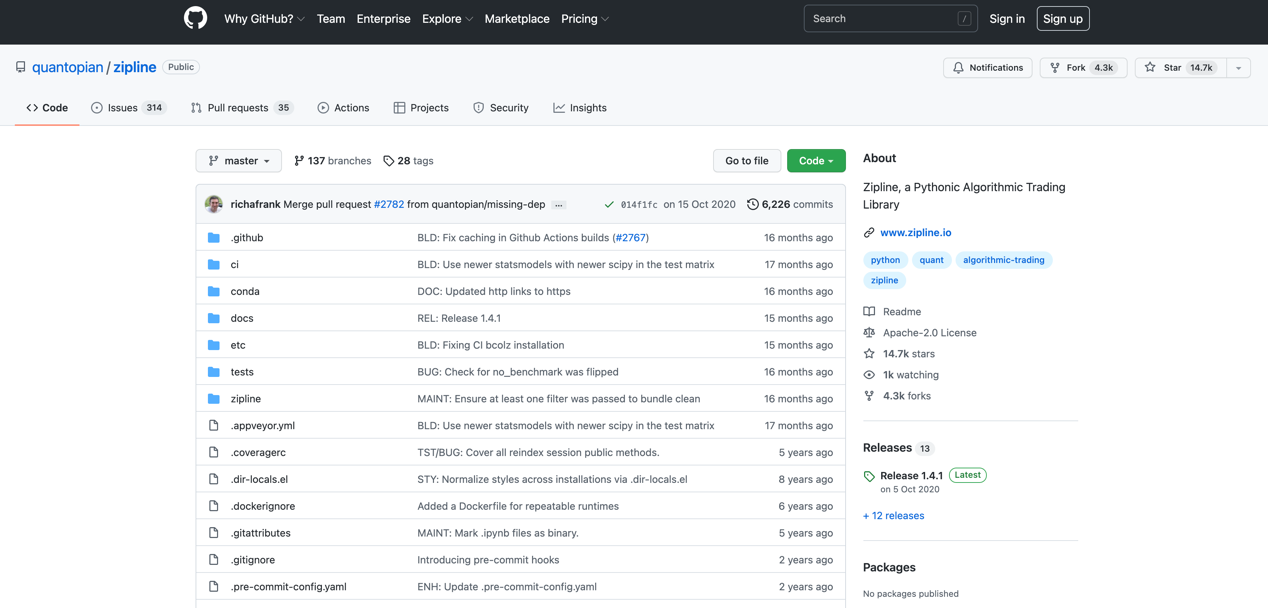Switch to the Pull requests tab

click(241, 108)
